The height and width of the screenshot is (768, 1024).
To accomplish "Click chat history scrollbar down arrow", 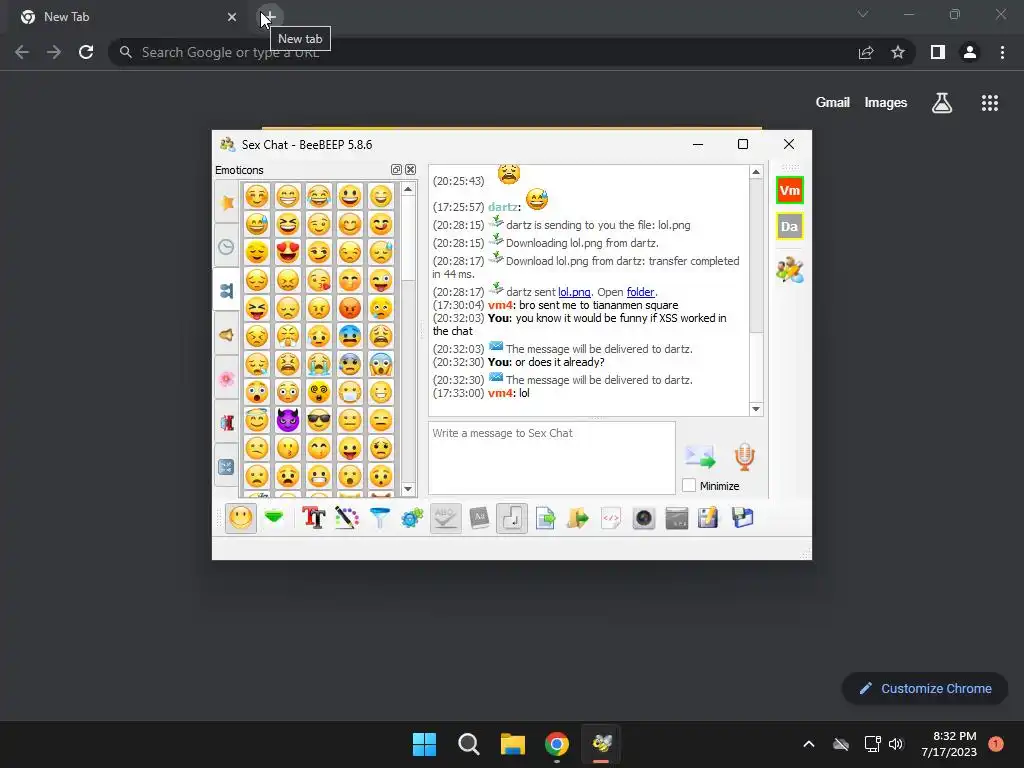I will point(756,409).
